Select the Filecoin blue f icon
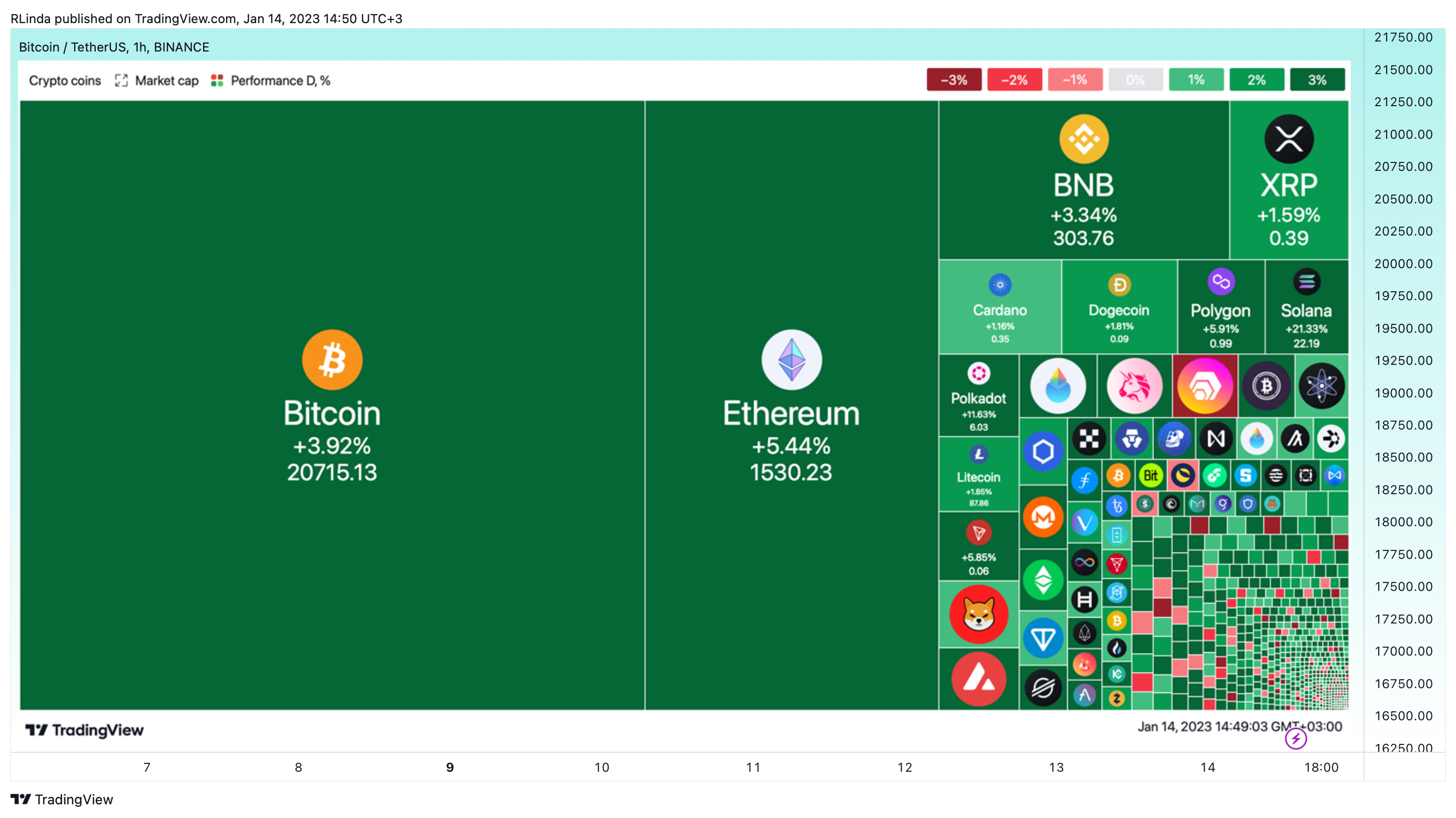This screenshot has height=818, width=1456. coord(1084,480)
